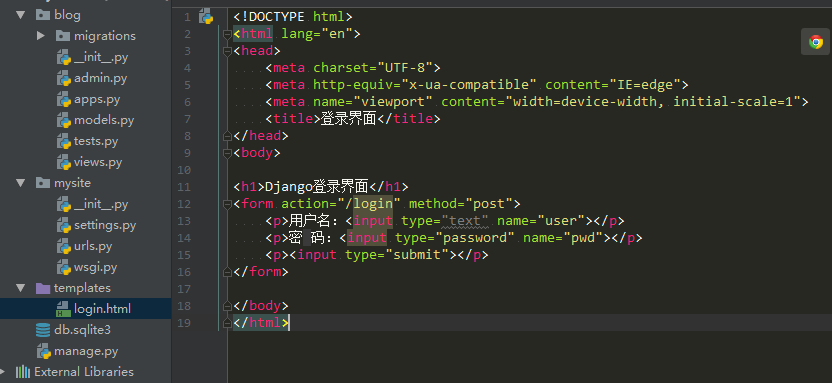The image size is (832, 383).
Task: Click the wsgi.py Python icon
Action: (x=64, y=267)
